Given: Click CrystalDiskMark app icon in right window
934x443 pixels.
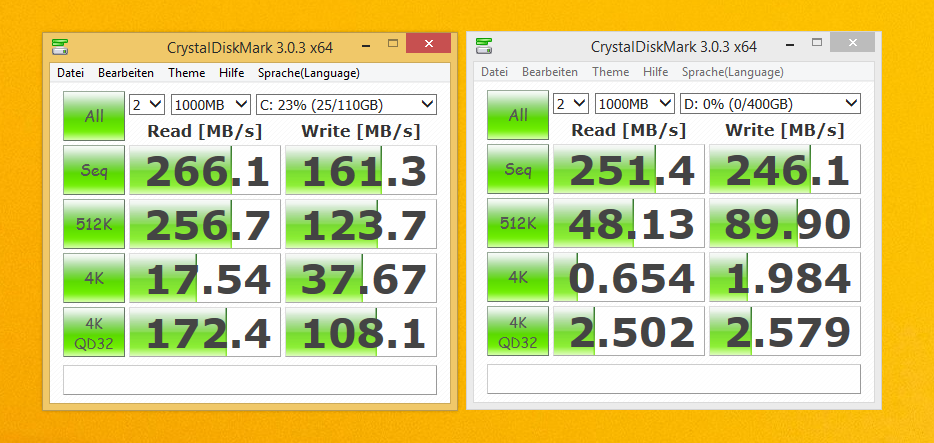Looking at the screenshot, I should 484,45.
